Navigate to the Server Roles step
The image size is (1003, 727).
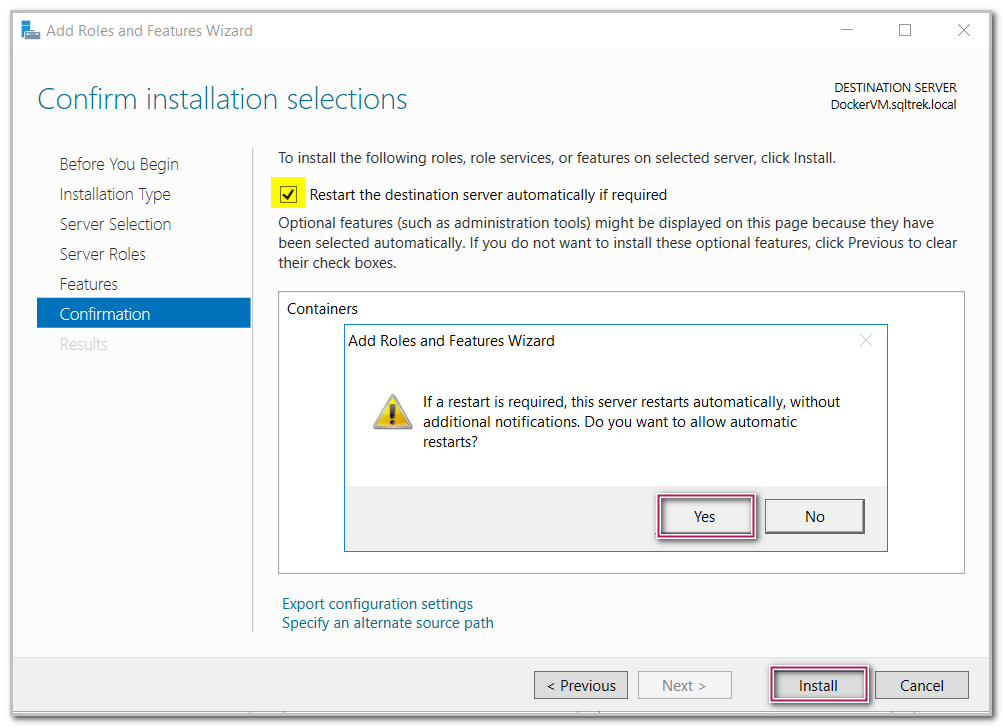coord(102,253)
